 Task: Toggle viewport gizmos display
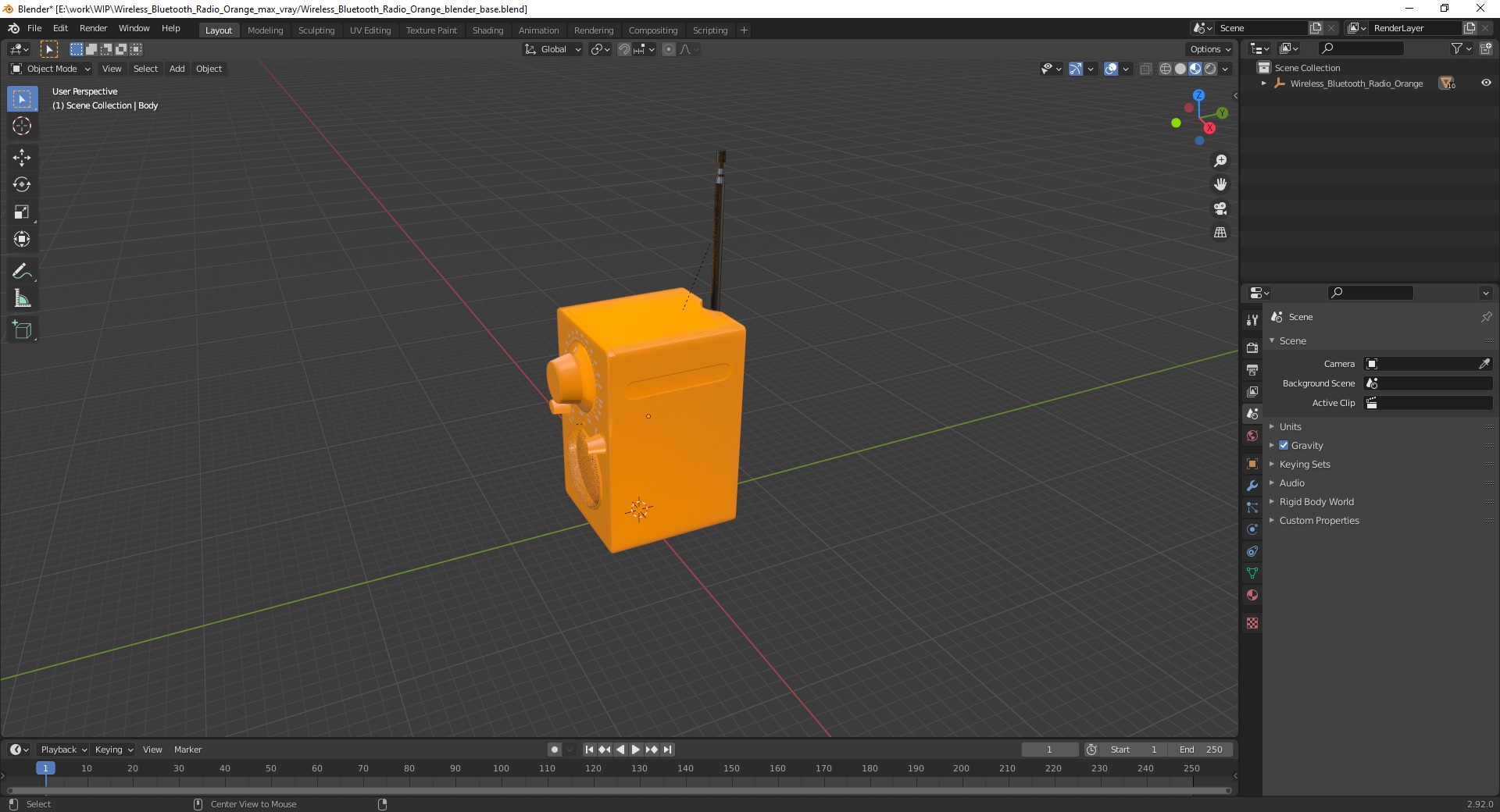[1076, 69]
